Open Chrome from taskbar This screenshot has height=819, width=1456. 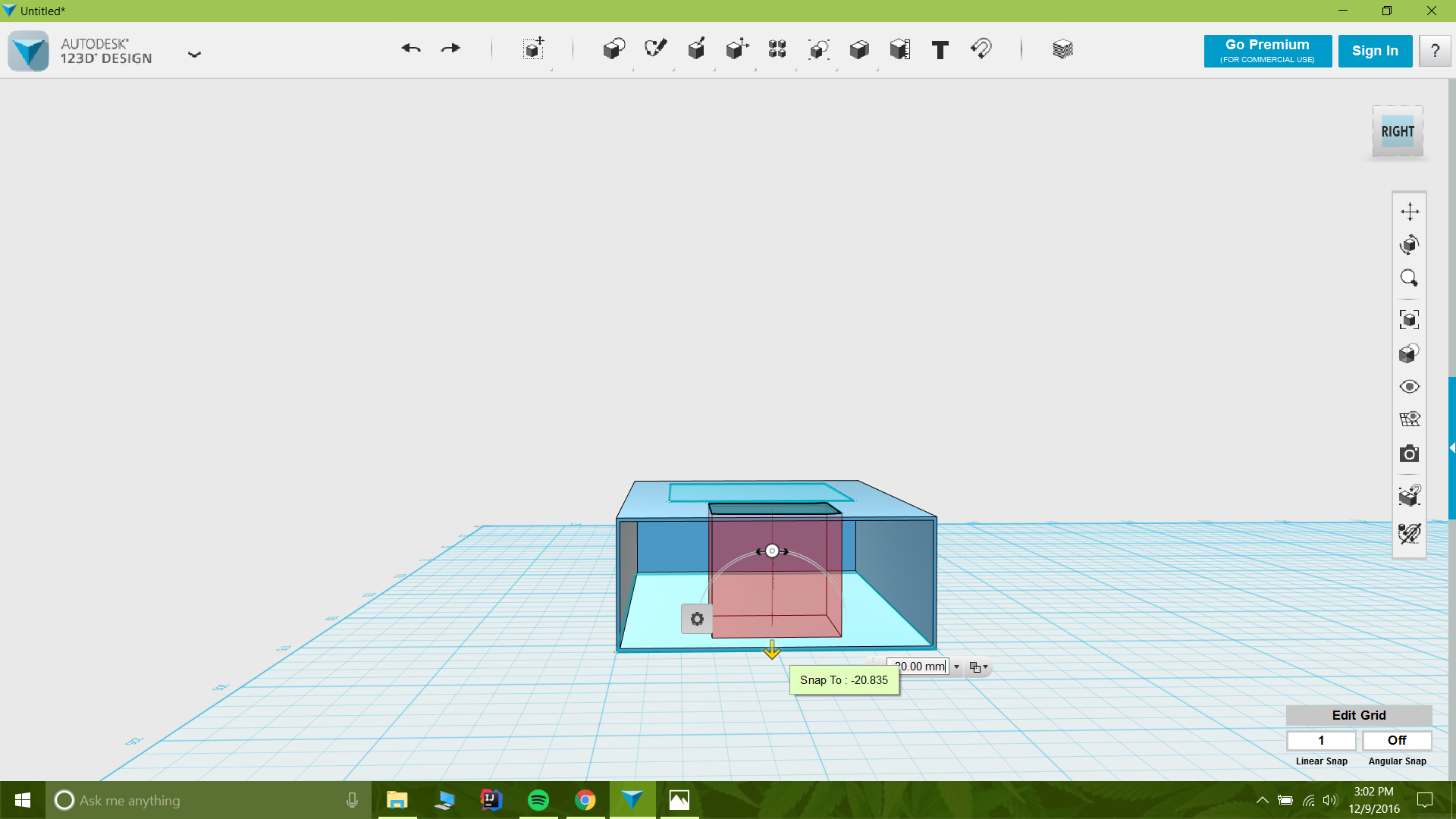[x=585, y=800]
